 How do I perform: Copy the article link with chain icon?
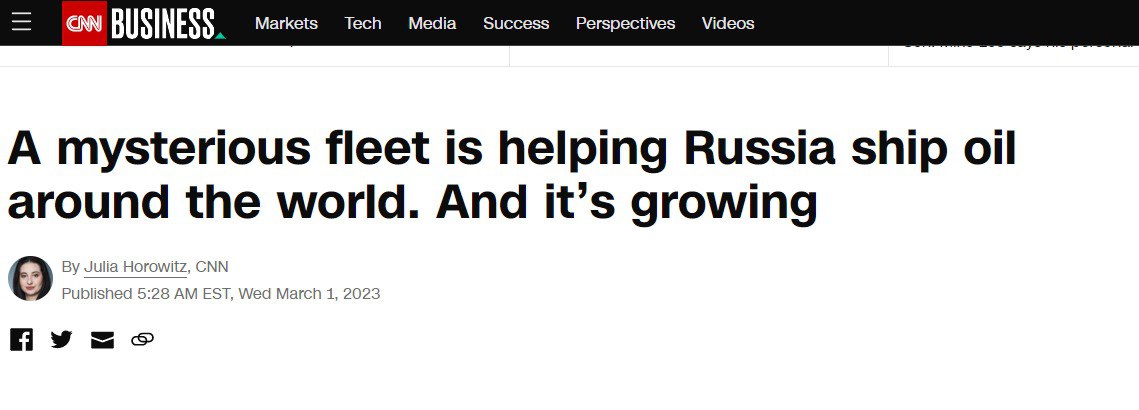[142, 340]
